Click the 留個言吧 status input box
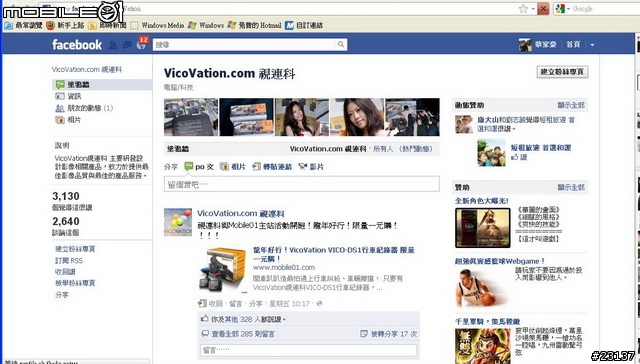640x364 pixels. click(x=302, y=184)
